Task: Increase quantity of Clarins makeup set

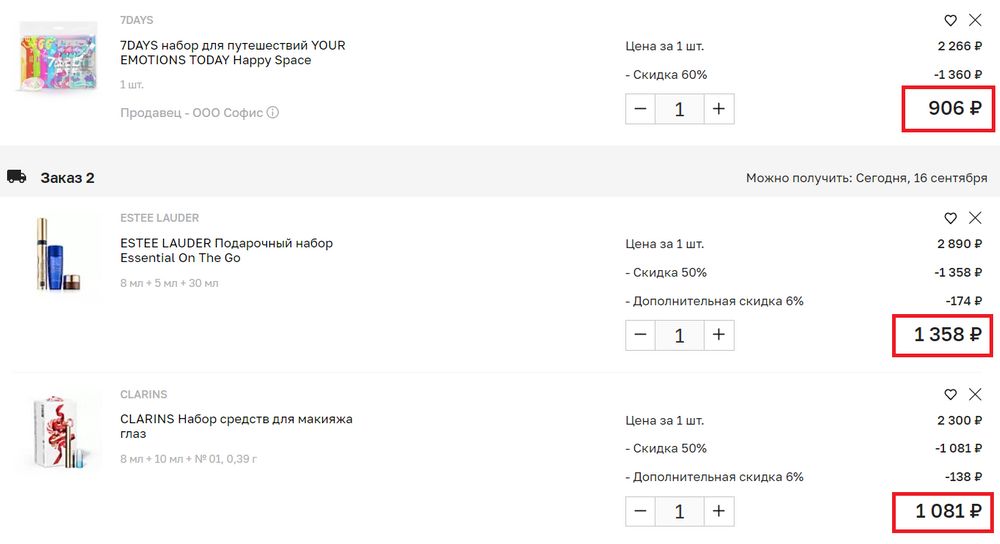Action: (718, 511)
